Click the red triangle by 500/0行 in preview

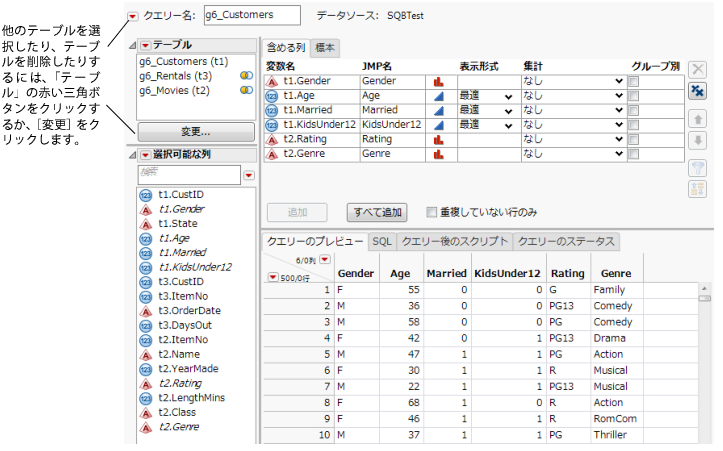pos(273,277)
